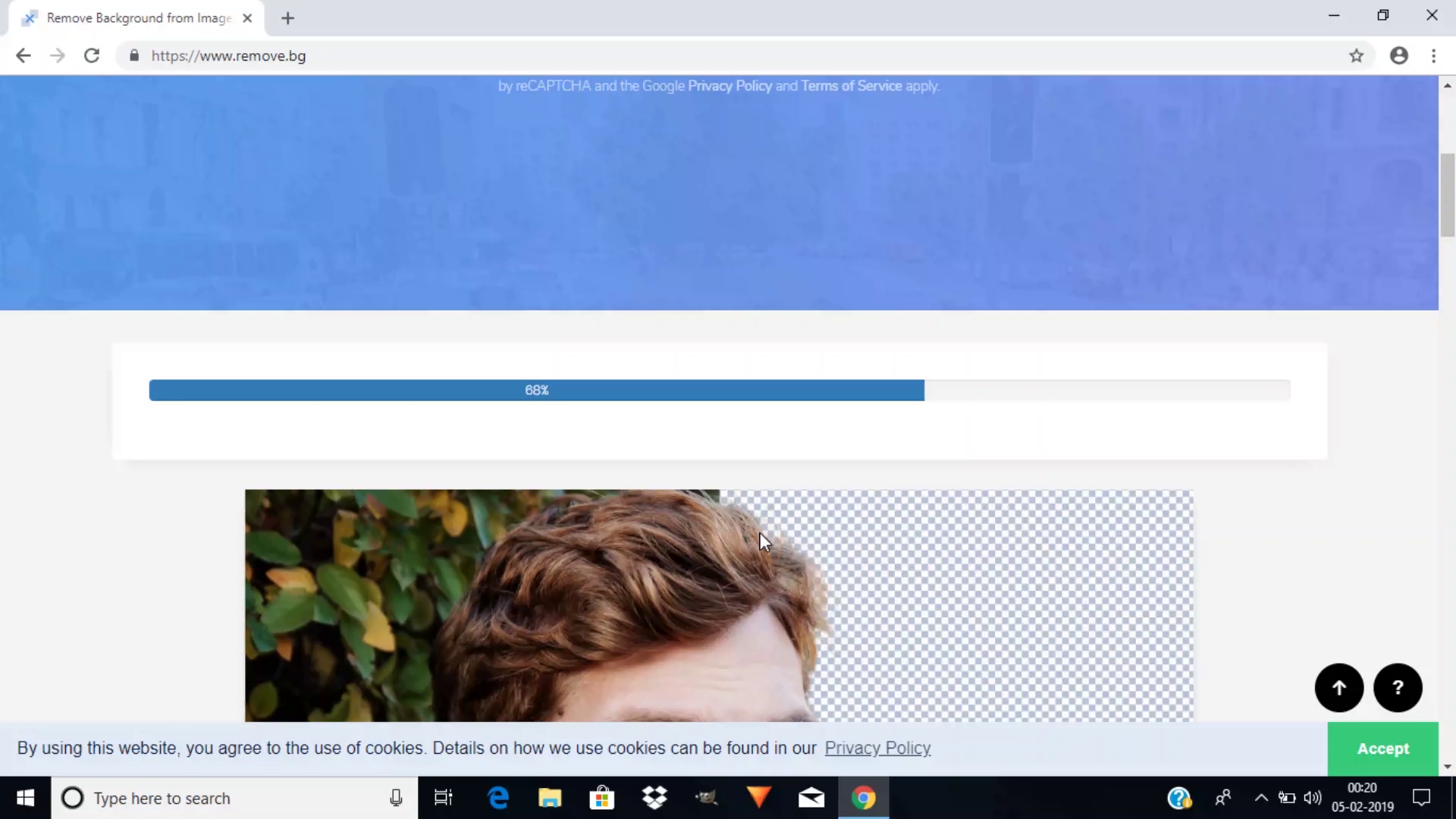
Task: Click the page vertical scrollbar thumb
Action: point(1447,195)
